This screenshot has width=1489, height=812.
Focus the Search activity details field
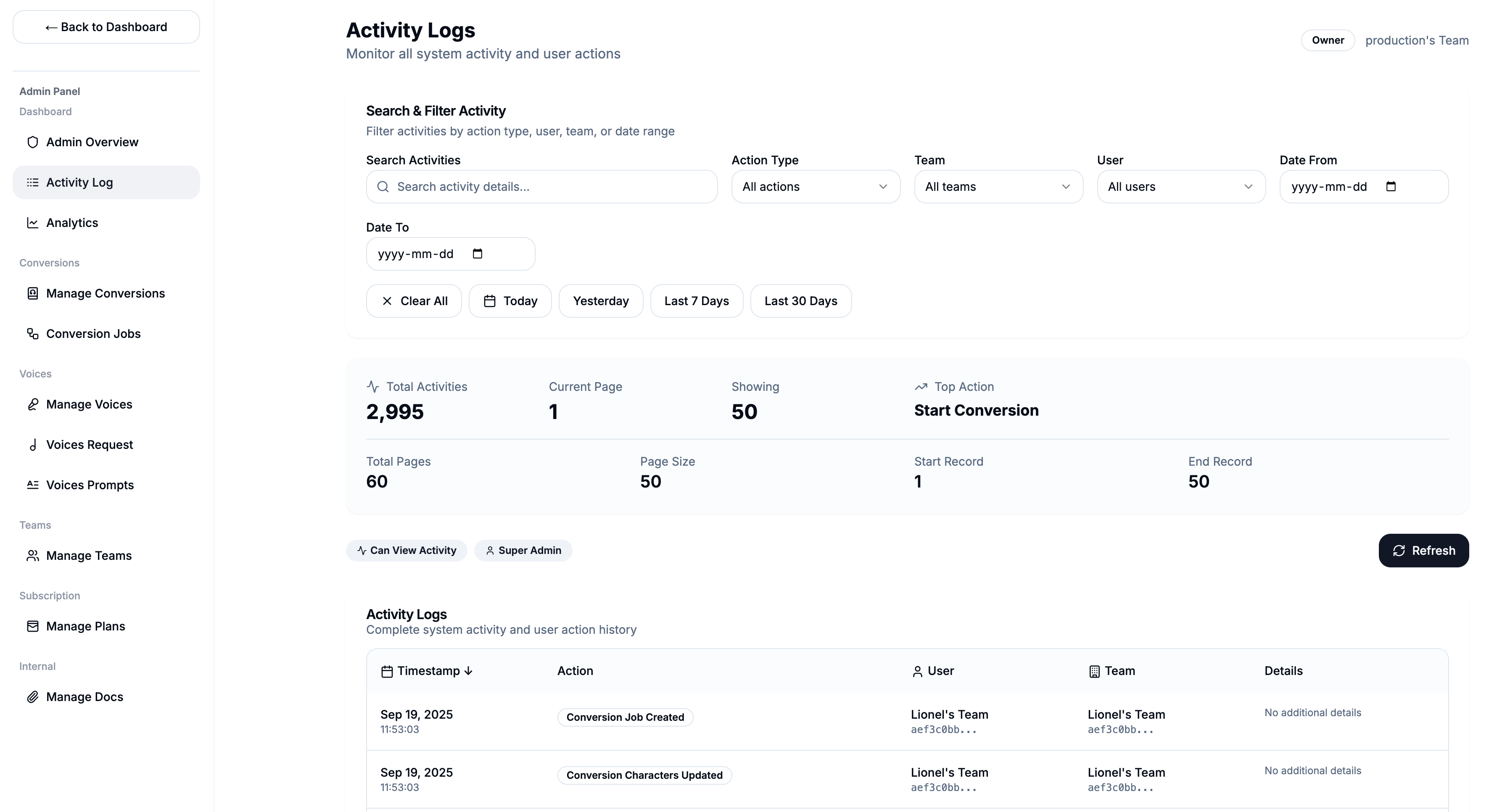coord(549,187)
